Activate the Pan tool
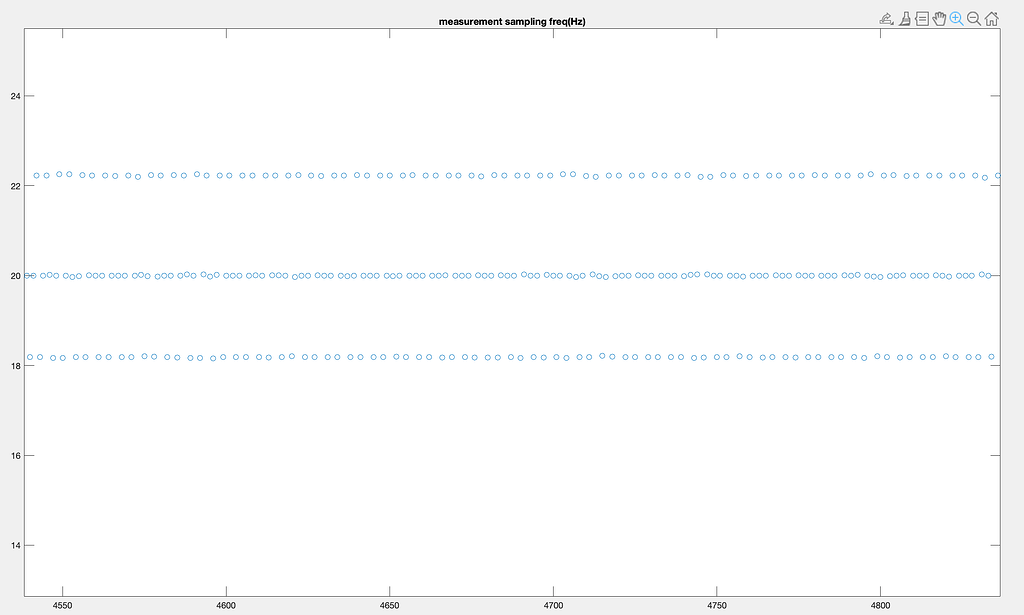This screenshot has width=1024, height=615. pyautogui.click(x=939, y=18)
